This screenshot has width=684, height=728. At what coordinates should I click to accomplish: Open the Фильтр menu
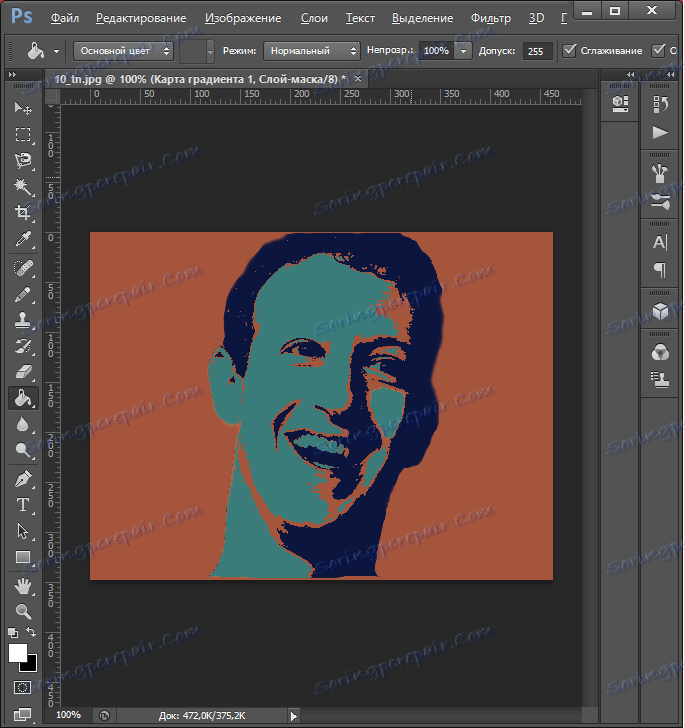point(491,18)
